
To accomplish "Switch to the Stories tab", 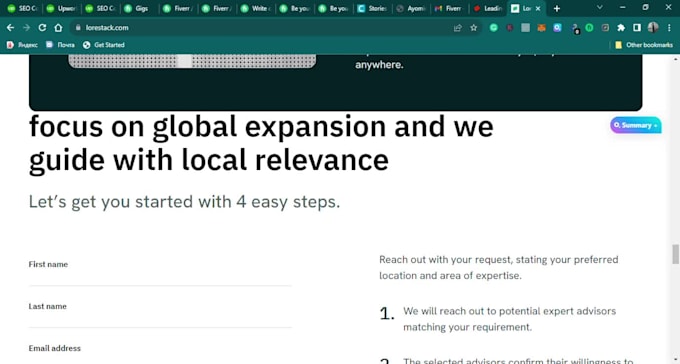I will [x=373, y=8].
